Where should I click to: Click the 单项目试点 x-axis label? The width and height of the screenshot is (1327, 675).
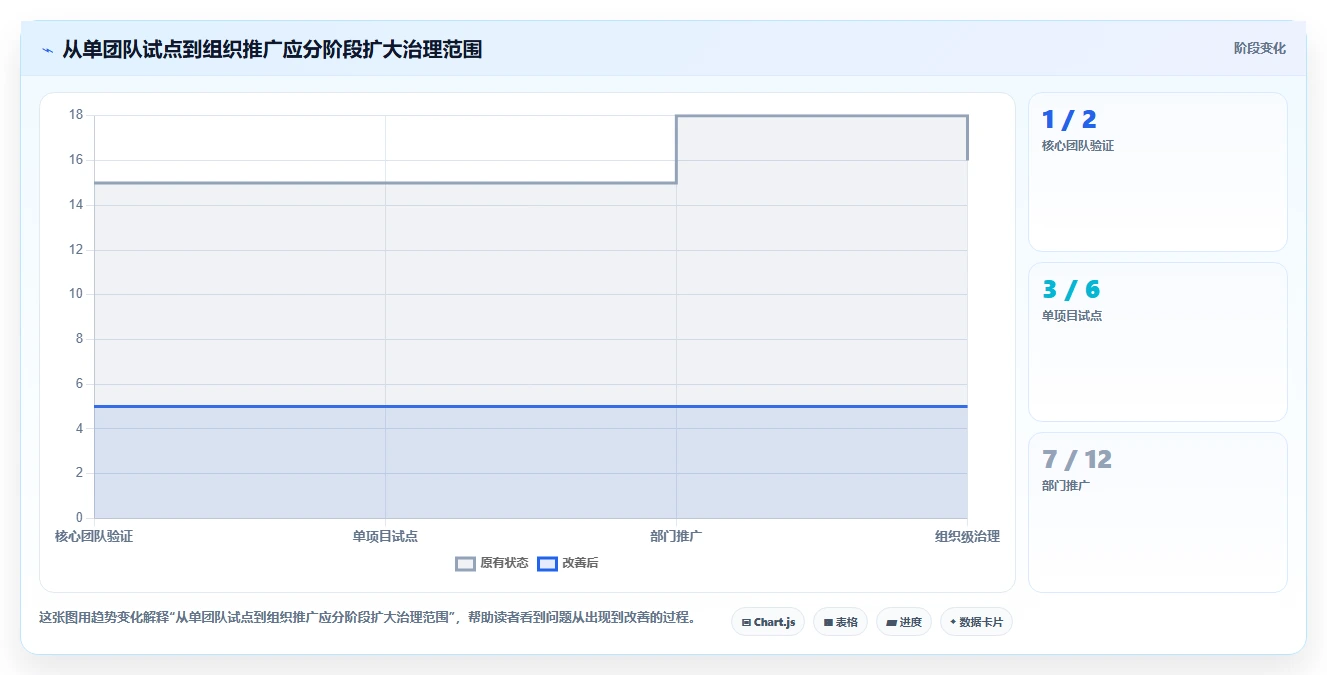pyautogui.click(x=385, y=536)
